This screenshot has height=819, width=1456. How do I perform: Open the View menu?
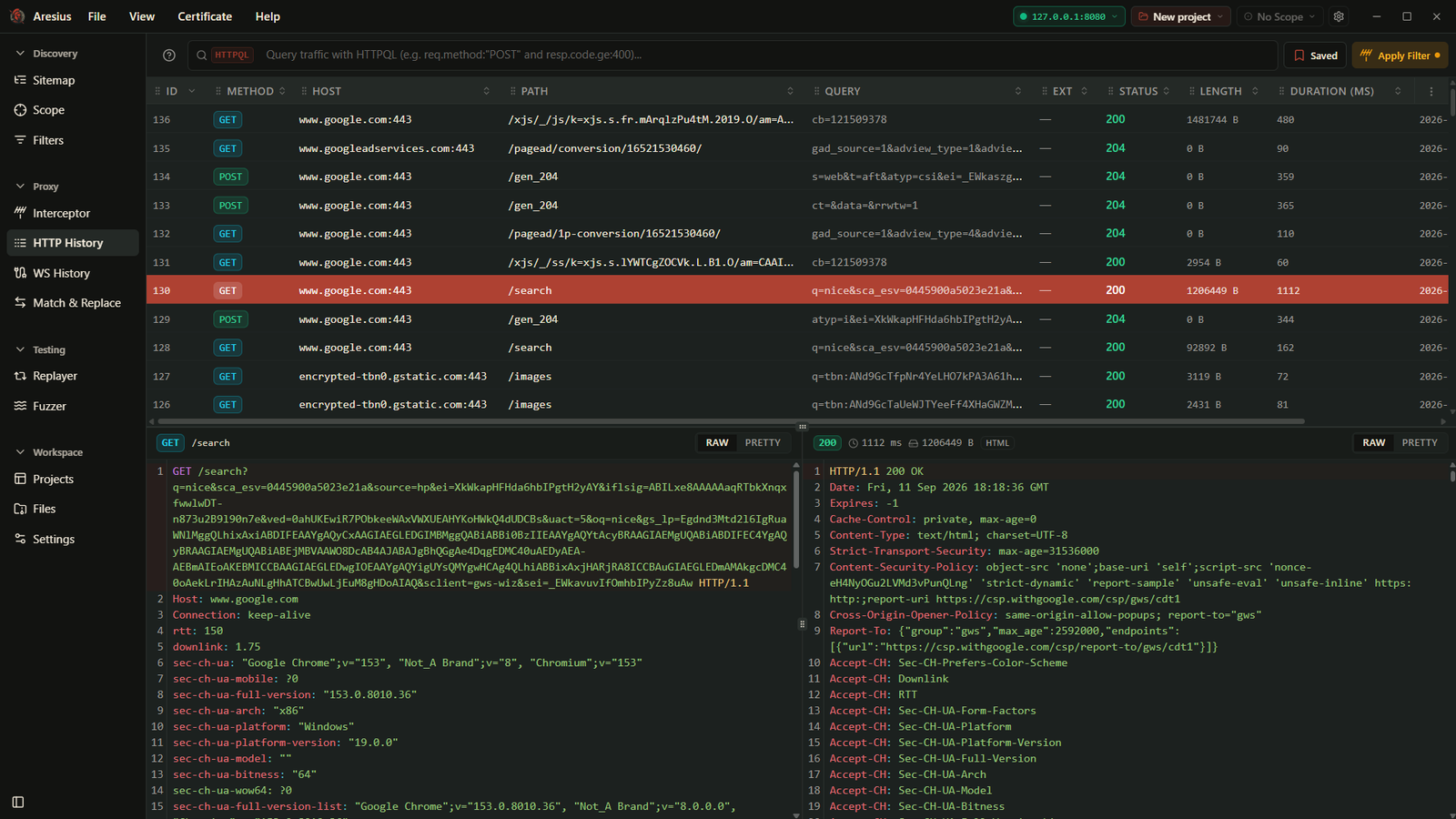click(142, 16)
